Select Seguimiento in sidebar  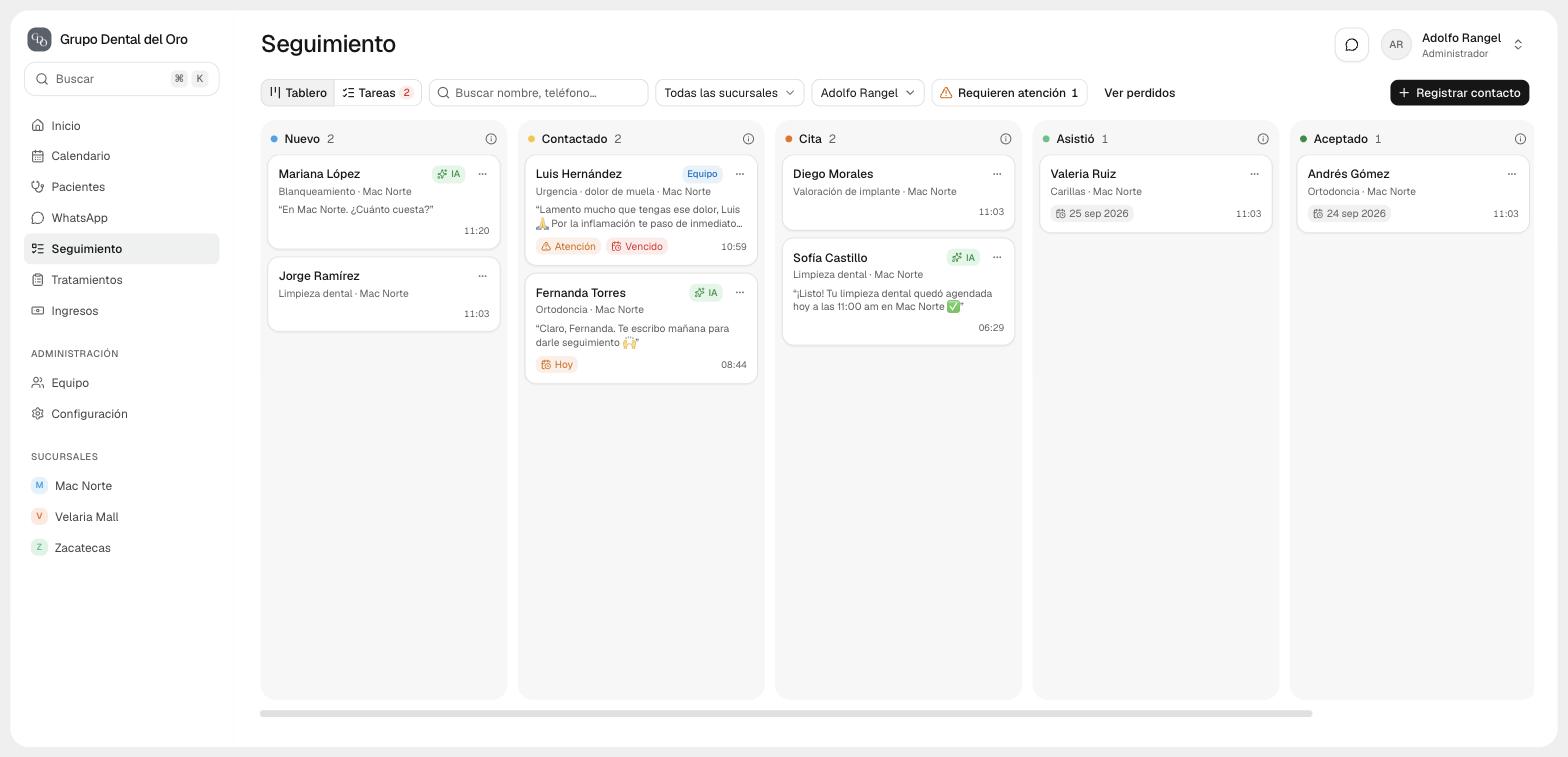pyautogui.click(x=121, y=249)
